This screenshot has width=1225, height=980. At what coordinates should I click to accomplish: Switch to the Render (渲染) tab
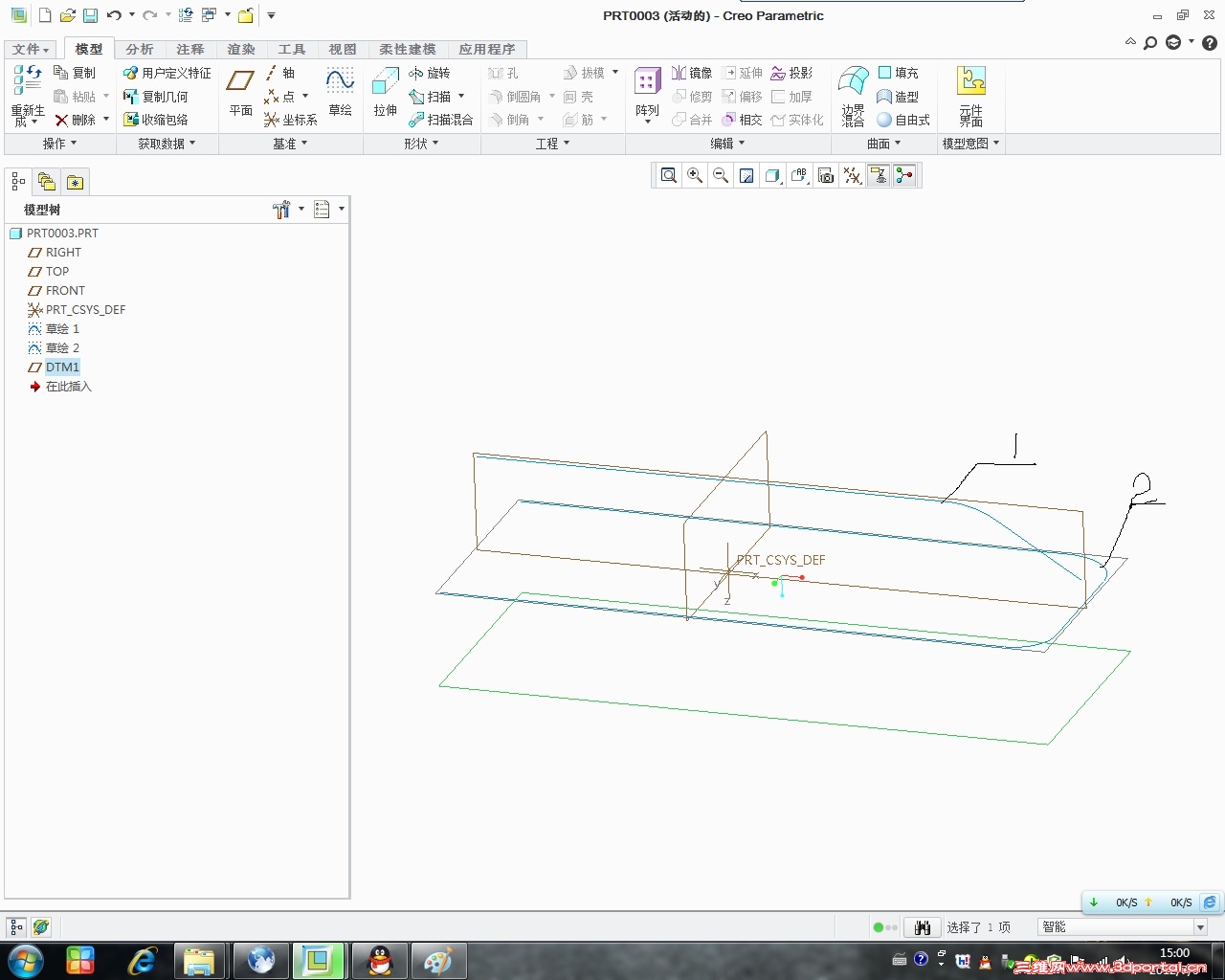[240, 49]
